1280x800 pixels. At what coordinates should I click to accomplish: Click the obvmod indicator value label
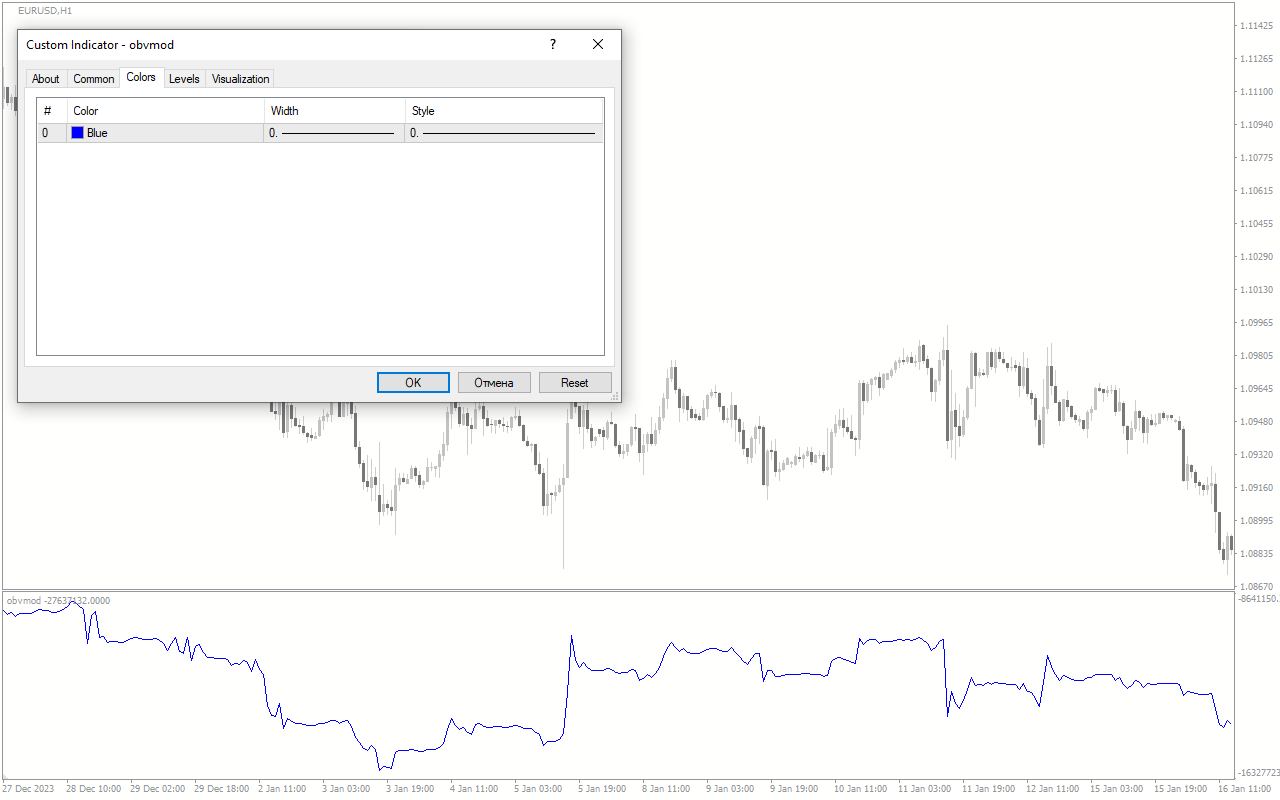point(58,600)
